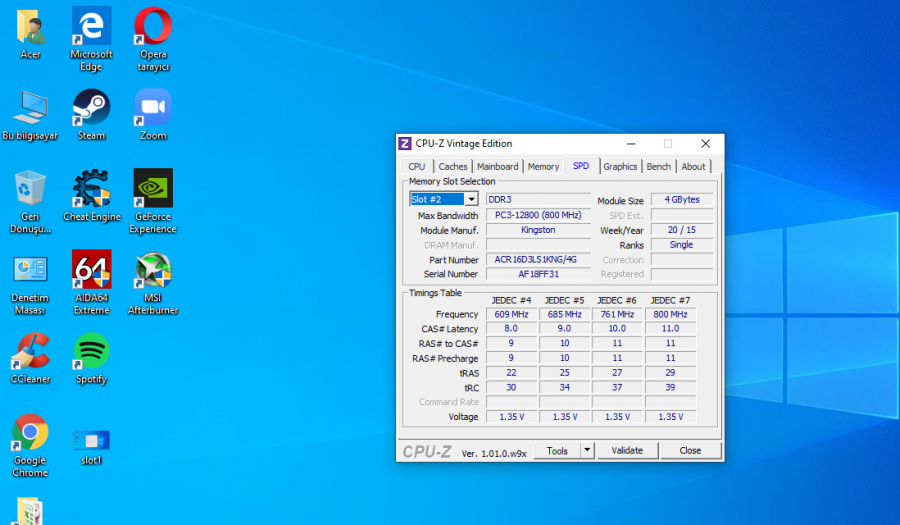Open Denetim Masası control panel icon

(x=30, y=283)
